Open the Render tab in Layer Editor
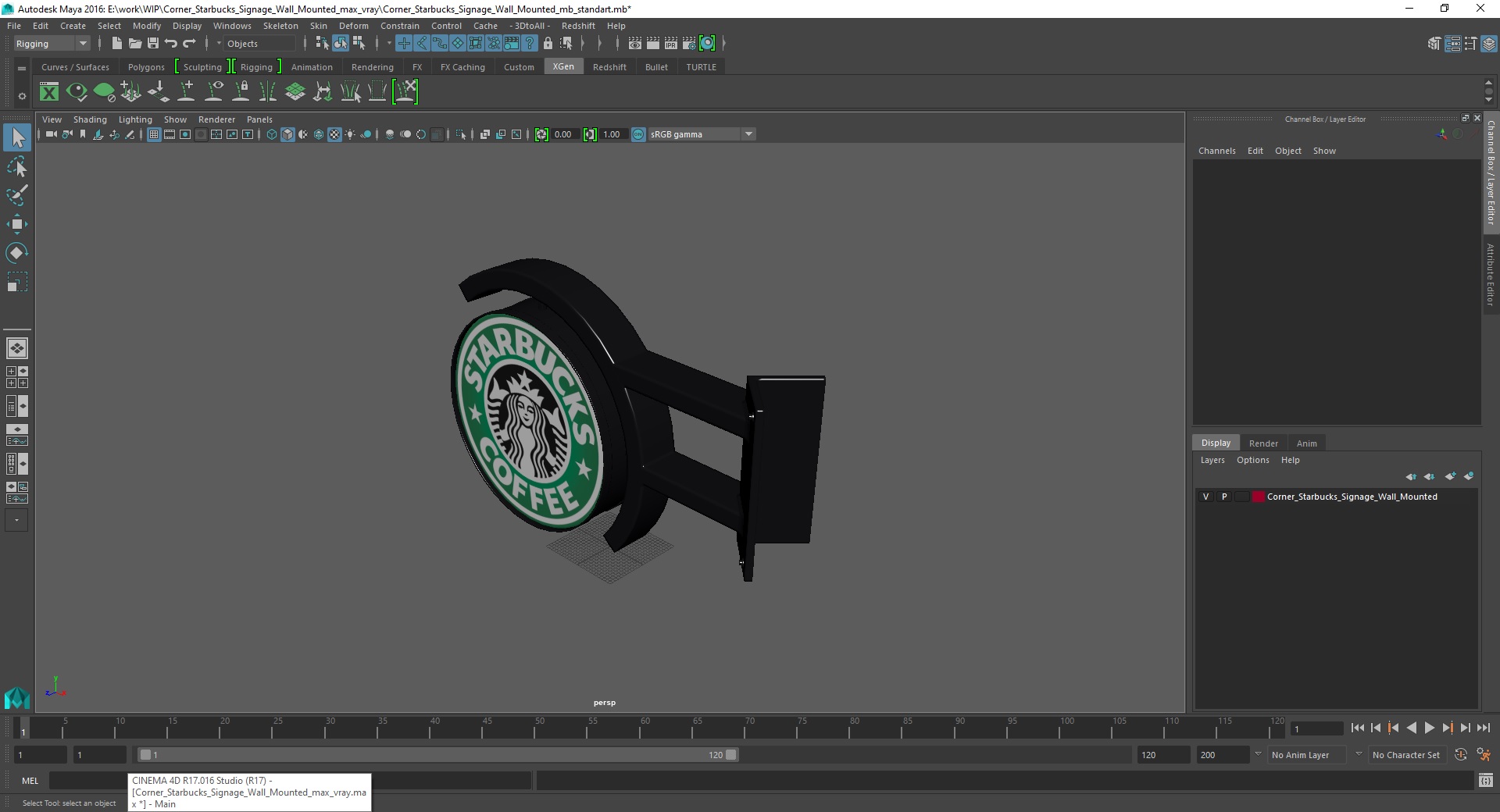1500x812 pixels. pyautogui.click(x=1263, y=443)
